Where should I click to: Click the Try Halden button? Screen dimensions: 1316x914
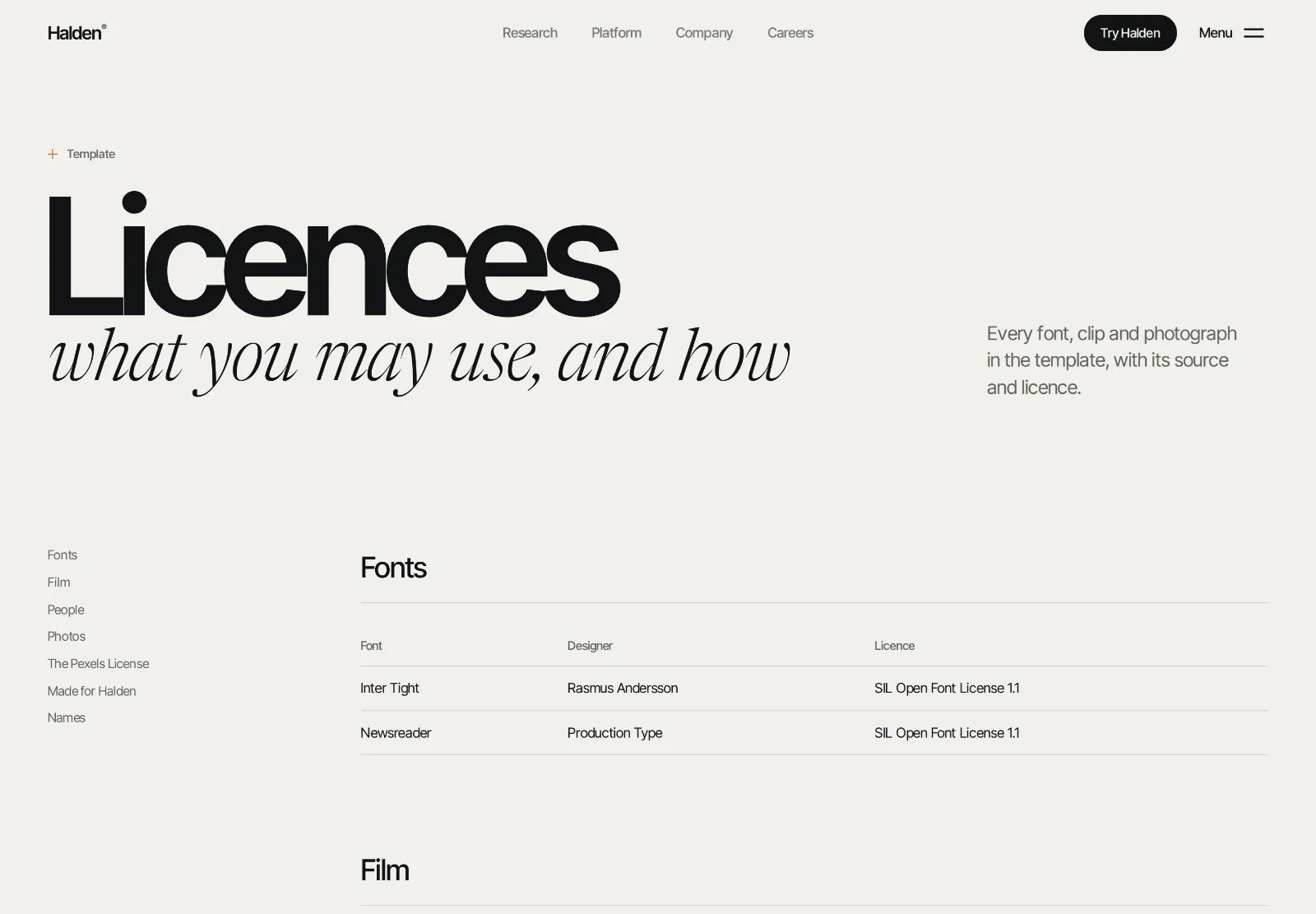tap(1130, 33)
